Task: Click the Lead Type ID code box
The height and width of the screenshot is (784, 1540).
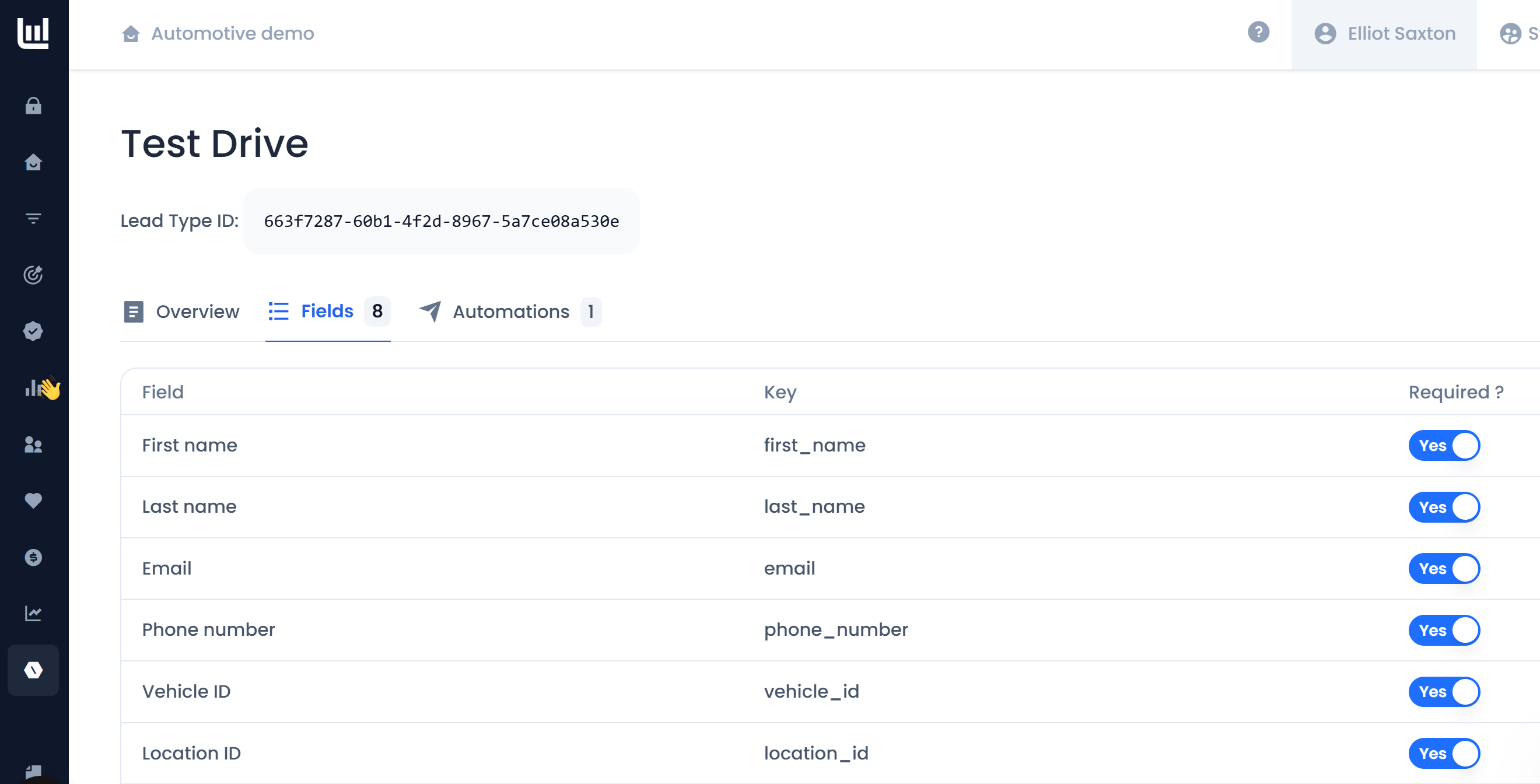Action: pos(441,221)
